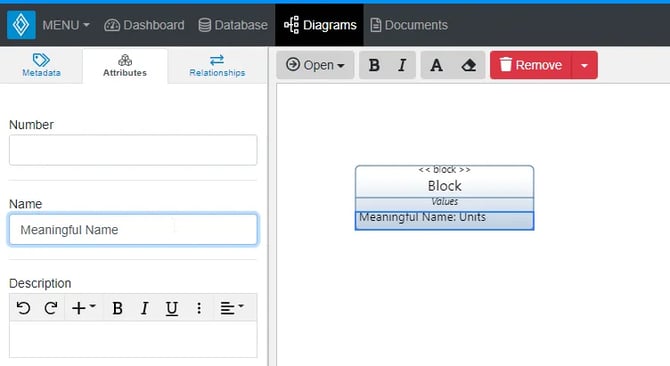Select the Block title in diagram

[444, 186]
